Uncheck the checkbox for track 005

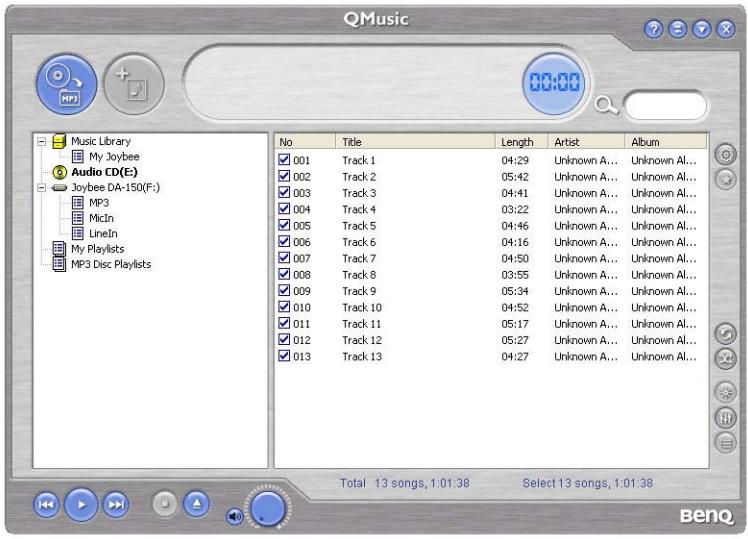[284, 225]
